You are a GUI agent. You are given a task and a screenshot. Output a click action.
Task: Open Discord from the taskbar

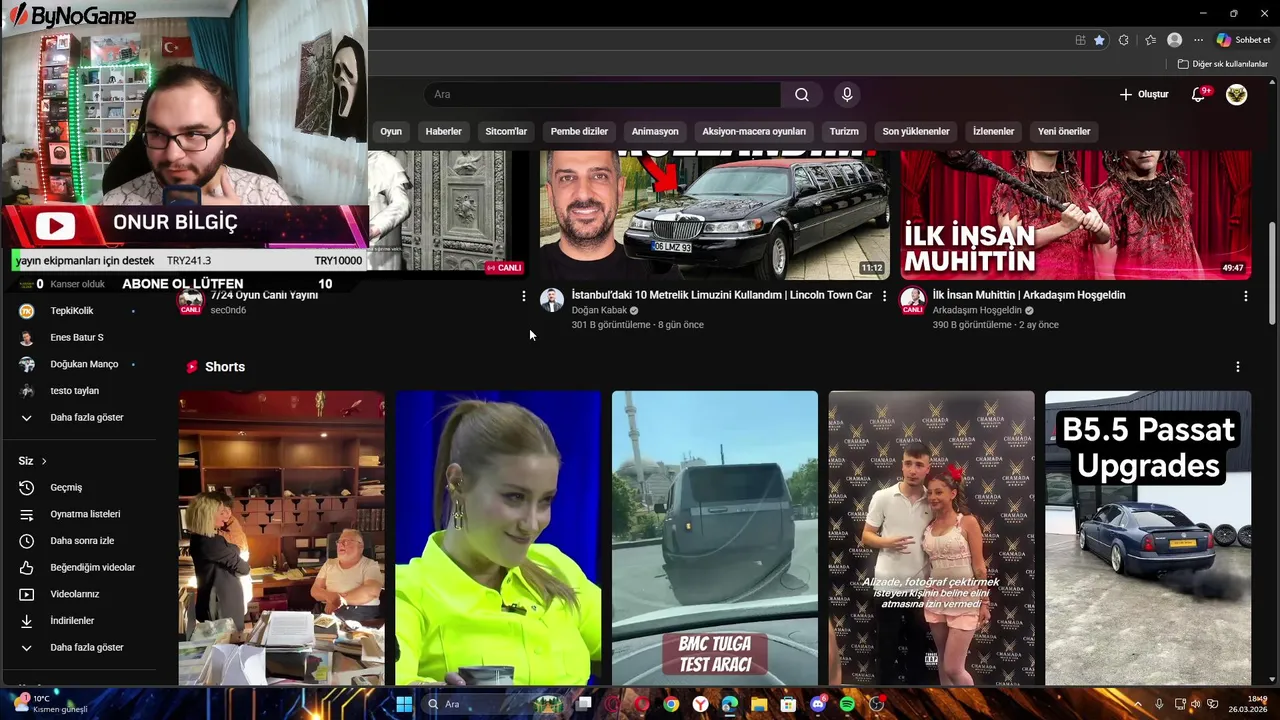click(x=818, y=704)
